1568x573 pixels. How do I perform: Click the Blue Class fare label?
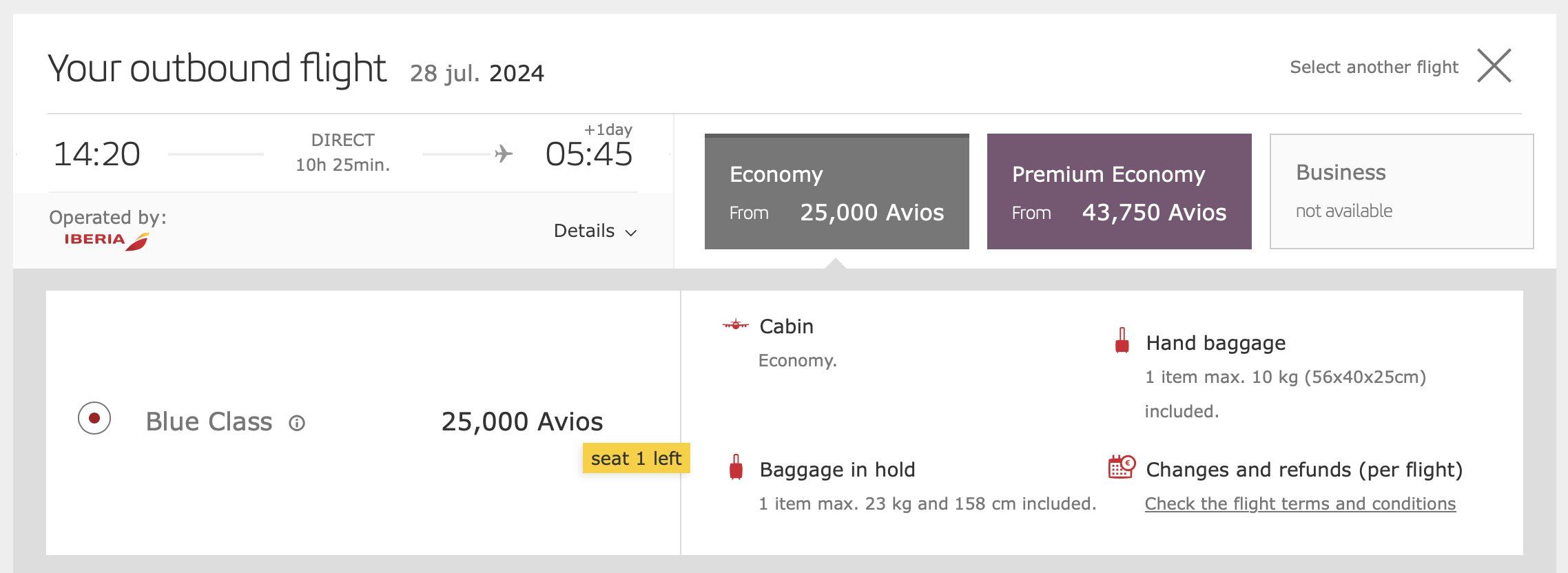click(x=209, y=421)
